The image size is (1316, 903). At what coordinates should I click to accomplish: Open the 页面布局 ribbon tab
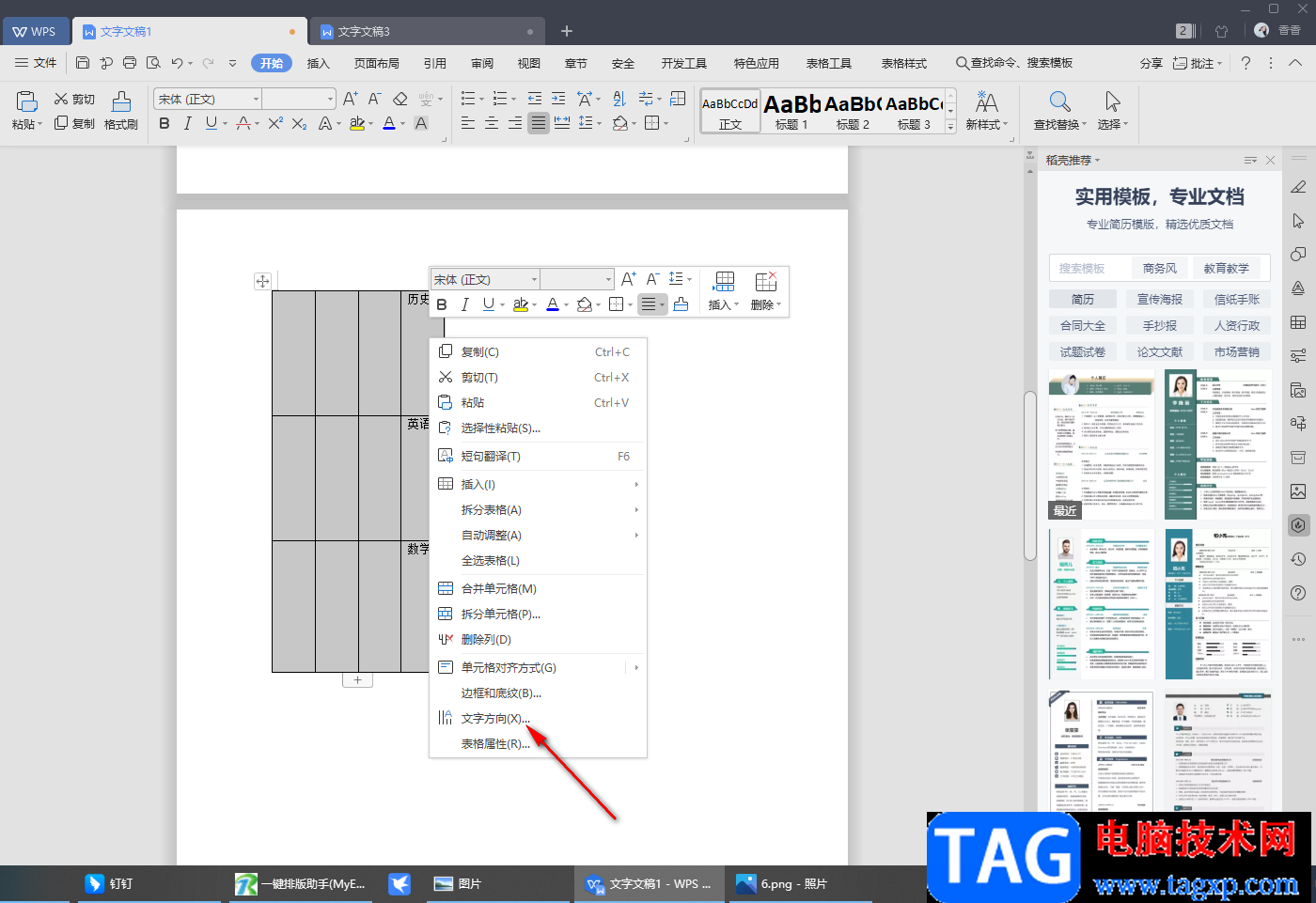click(377, 63)
